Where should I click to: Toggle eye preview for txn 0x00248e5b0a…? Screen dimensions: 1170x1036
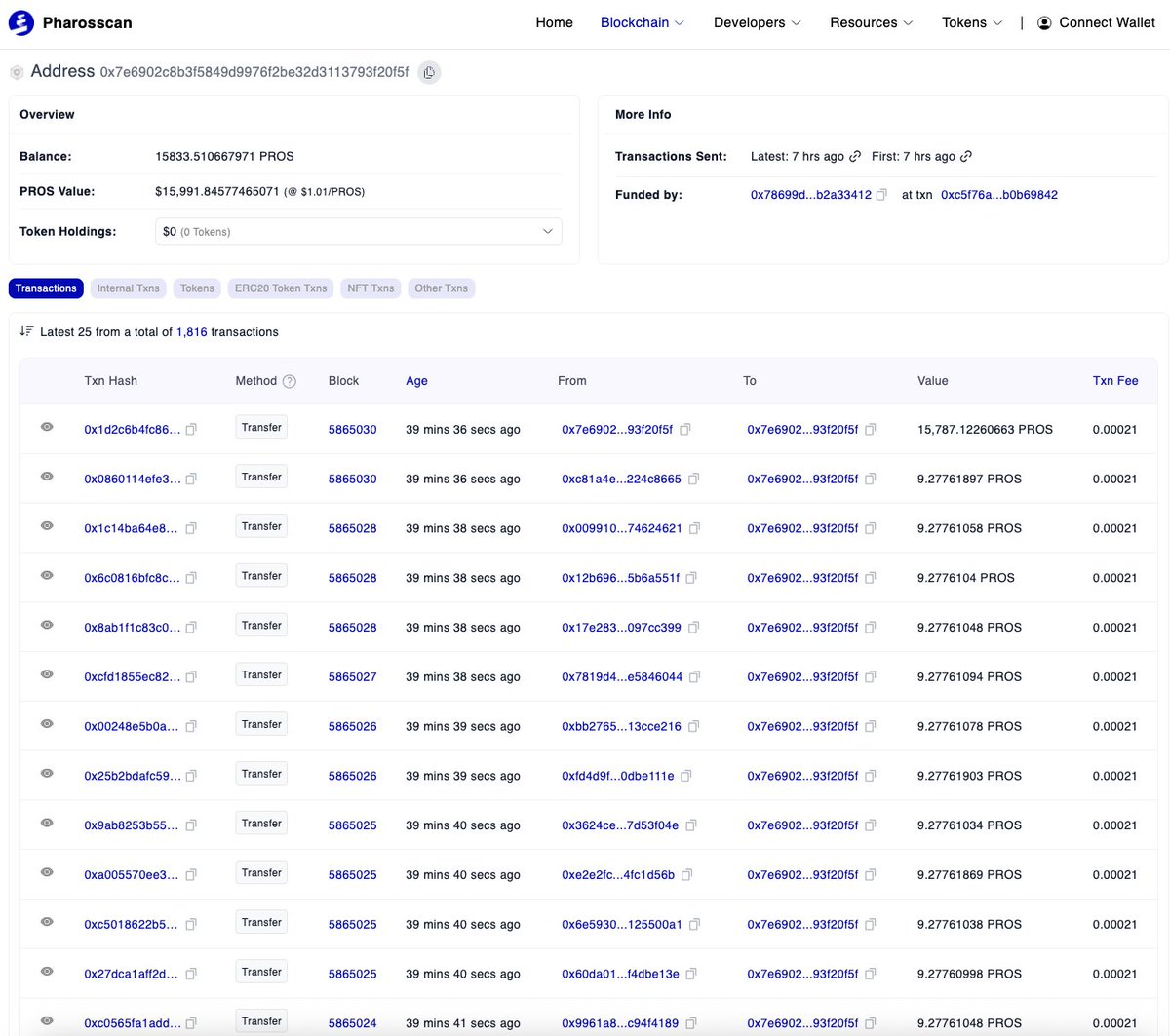click(x=47, y=724)
